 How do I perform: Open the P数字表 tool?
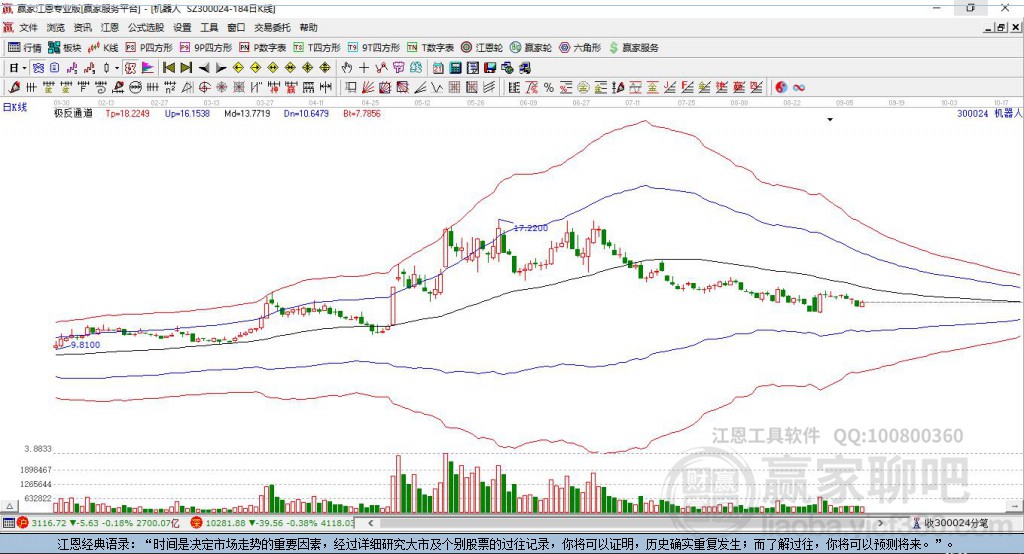pos(263,48)
